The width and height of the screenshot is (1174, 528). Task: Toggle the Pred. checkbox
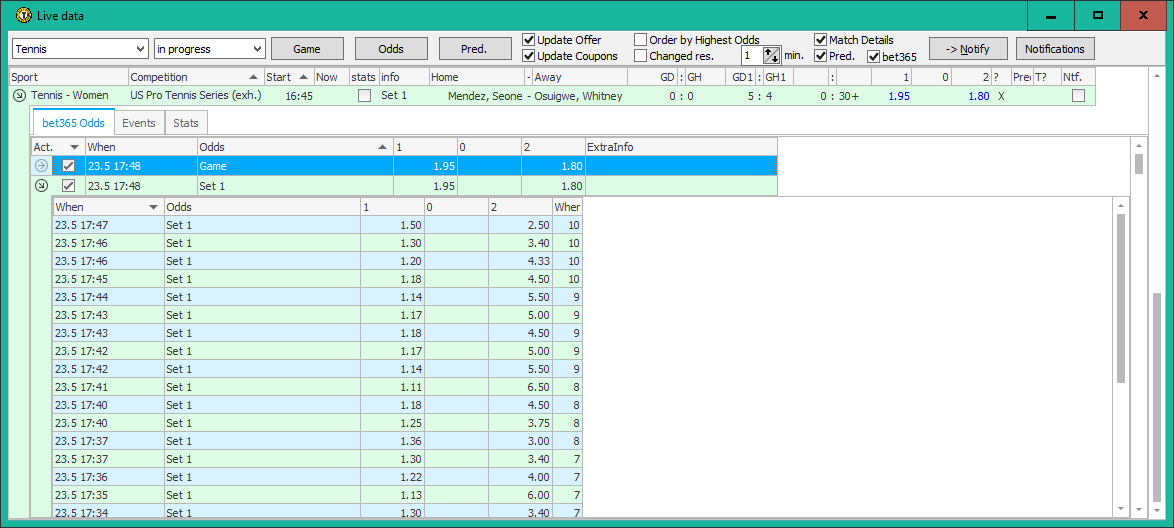(821, 55)
